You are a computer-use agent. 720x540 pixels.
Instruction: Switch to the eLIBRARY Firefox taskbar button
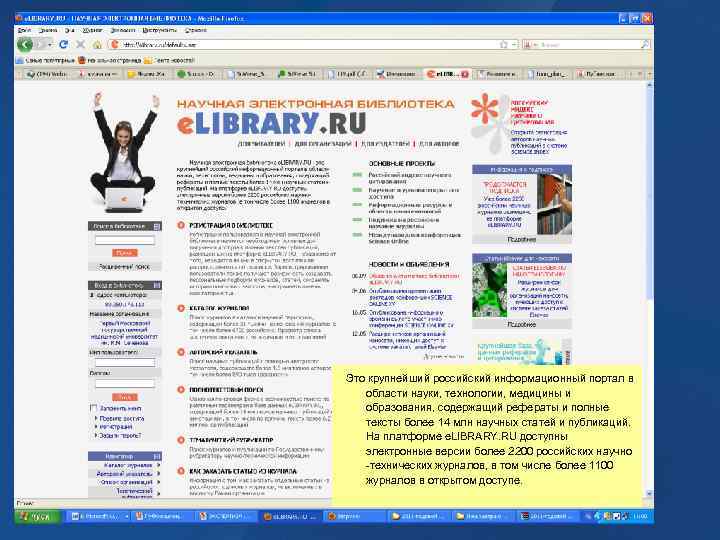290,517
